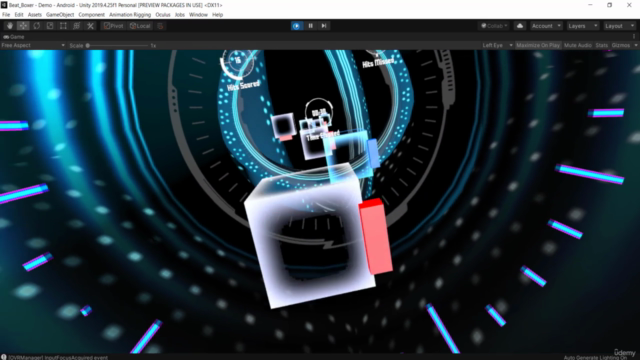Open the Free Aspect dropdown

pos(33,45)
